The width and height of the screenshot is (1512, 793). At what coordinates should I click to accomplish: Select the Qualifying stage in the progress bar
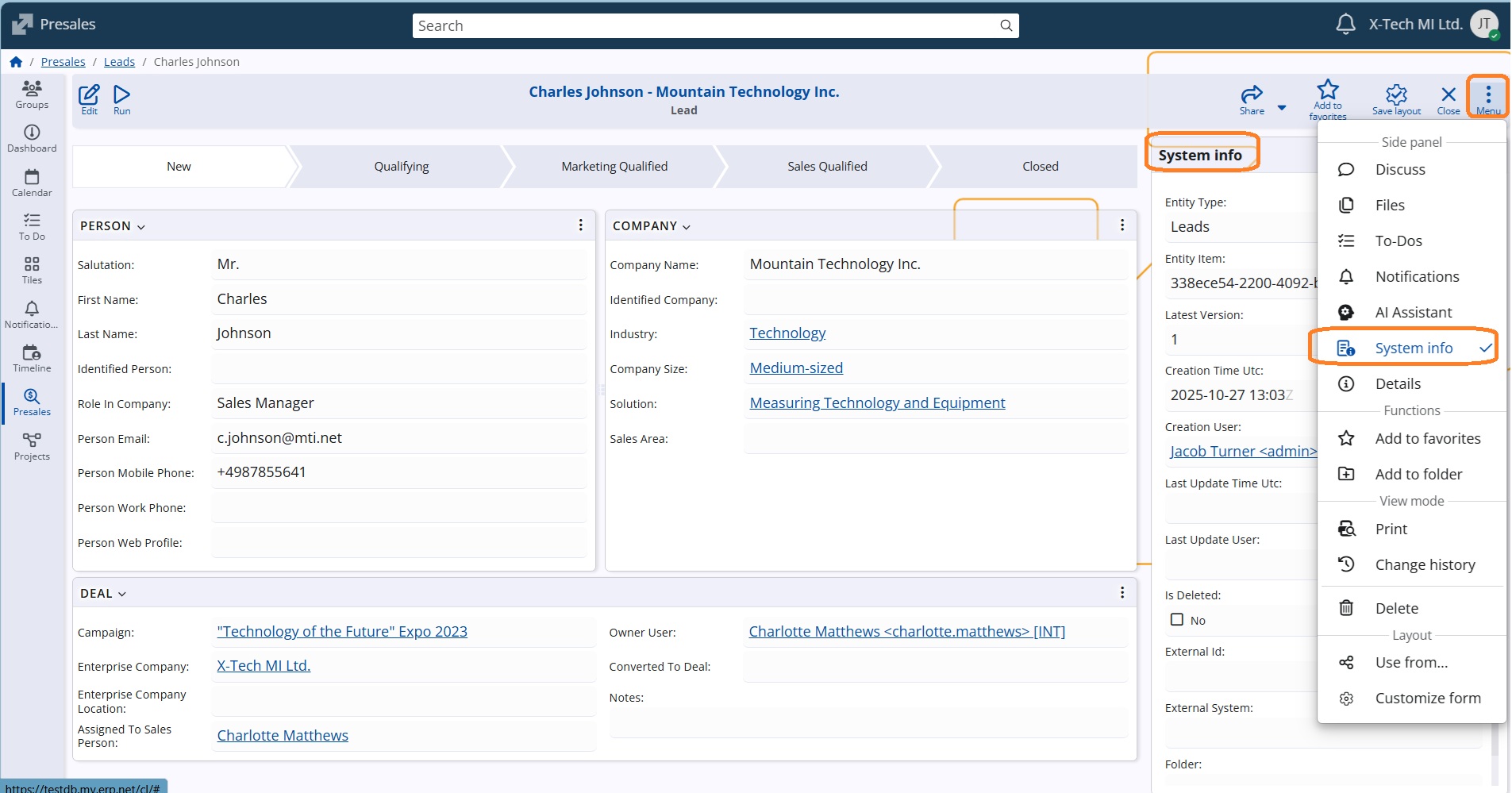click(401, 167)
